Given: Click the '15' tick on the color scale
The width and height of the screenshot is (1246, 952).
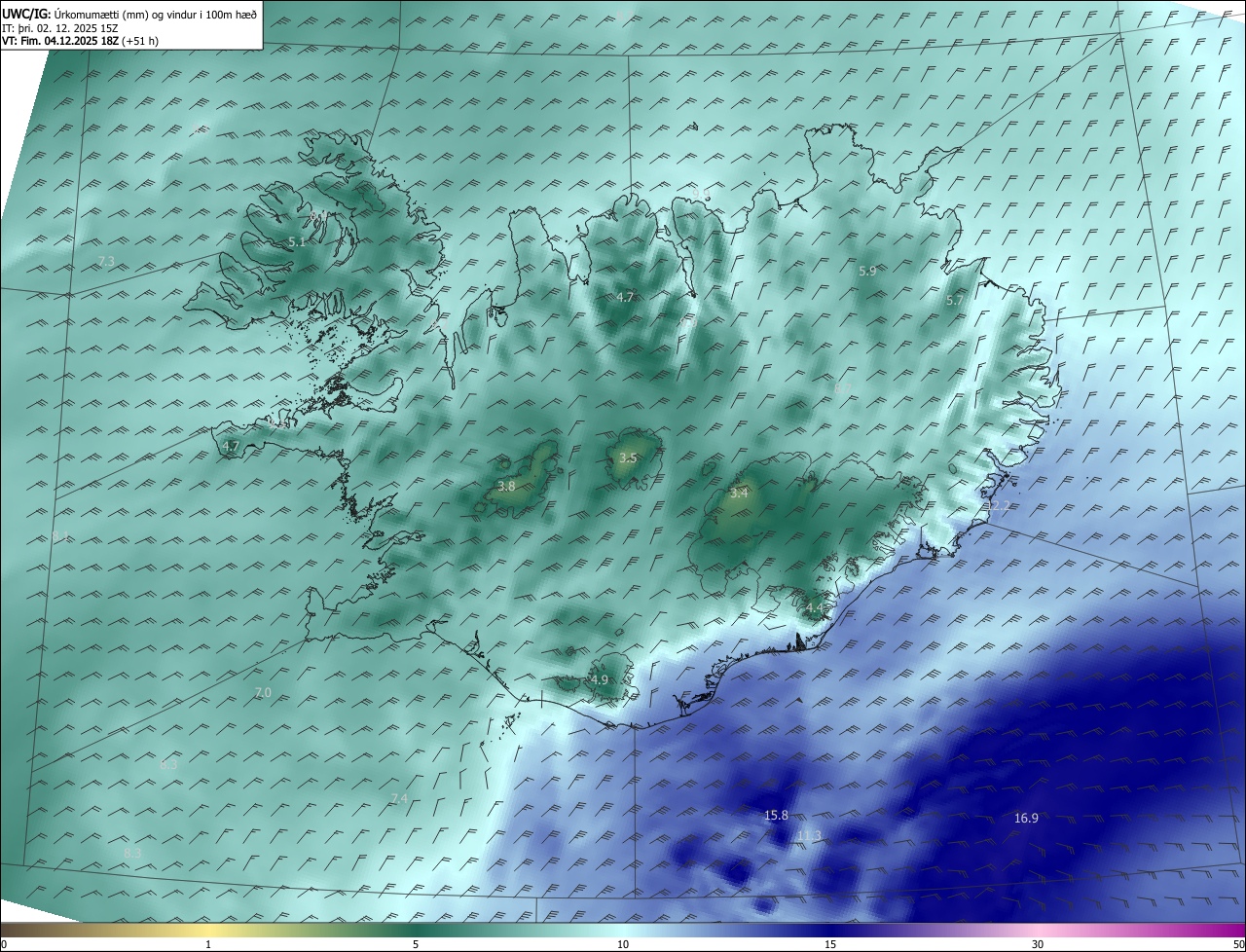Looking at the screenshot, I should tap(830, 944).
